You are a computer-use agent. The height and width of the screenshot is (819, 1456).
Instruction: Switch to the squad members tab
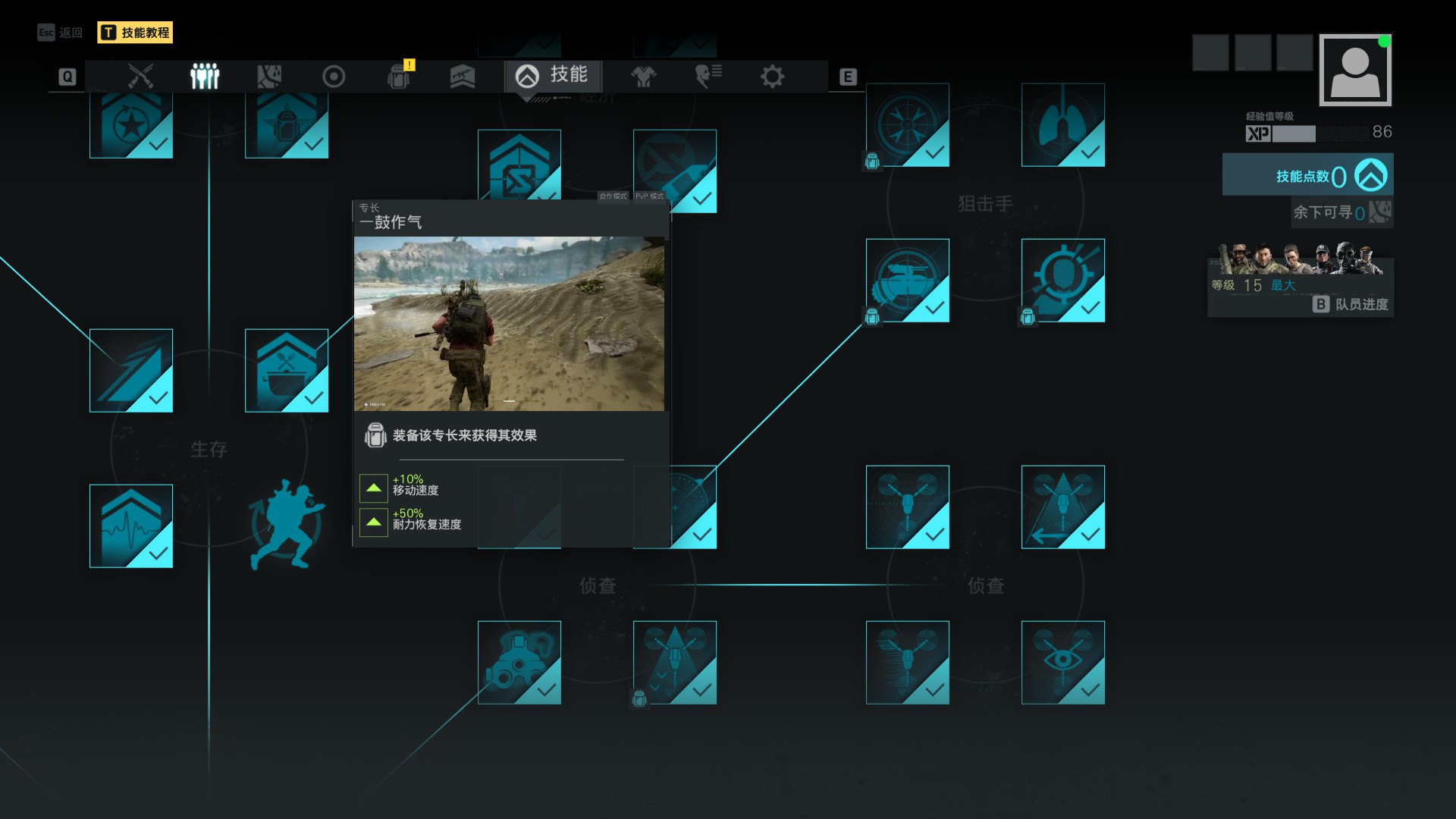coord(205,77)
